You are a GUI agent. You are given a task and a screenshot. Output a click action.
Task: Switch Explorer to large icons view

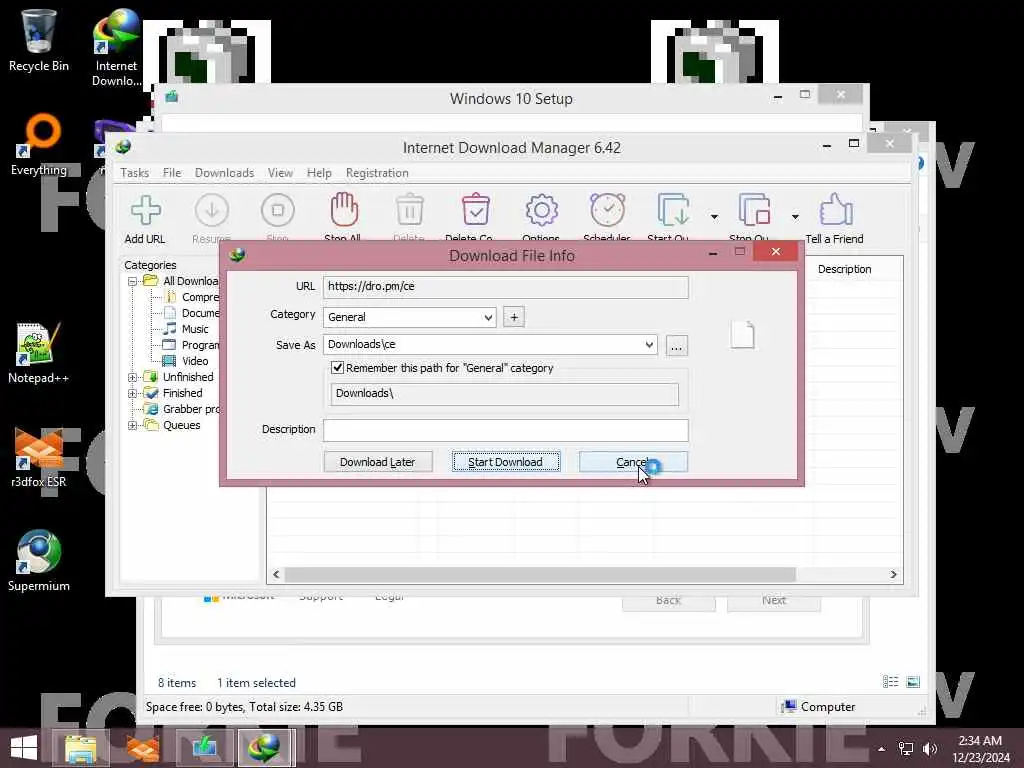913,682
